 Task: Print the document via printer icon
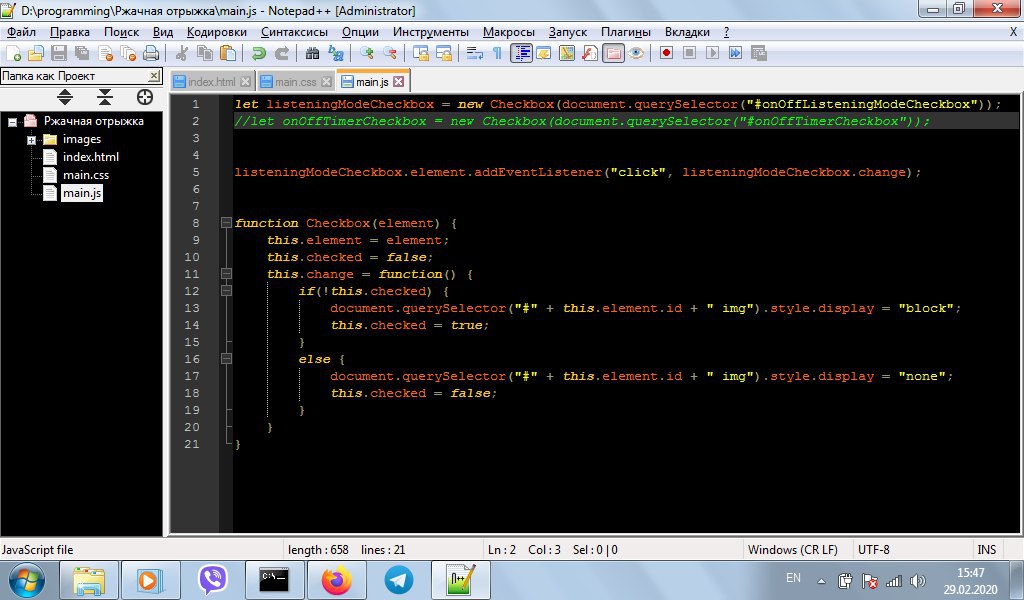pyautogui.click(x=151, y=54)
